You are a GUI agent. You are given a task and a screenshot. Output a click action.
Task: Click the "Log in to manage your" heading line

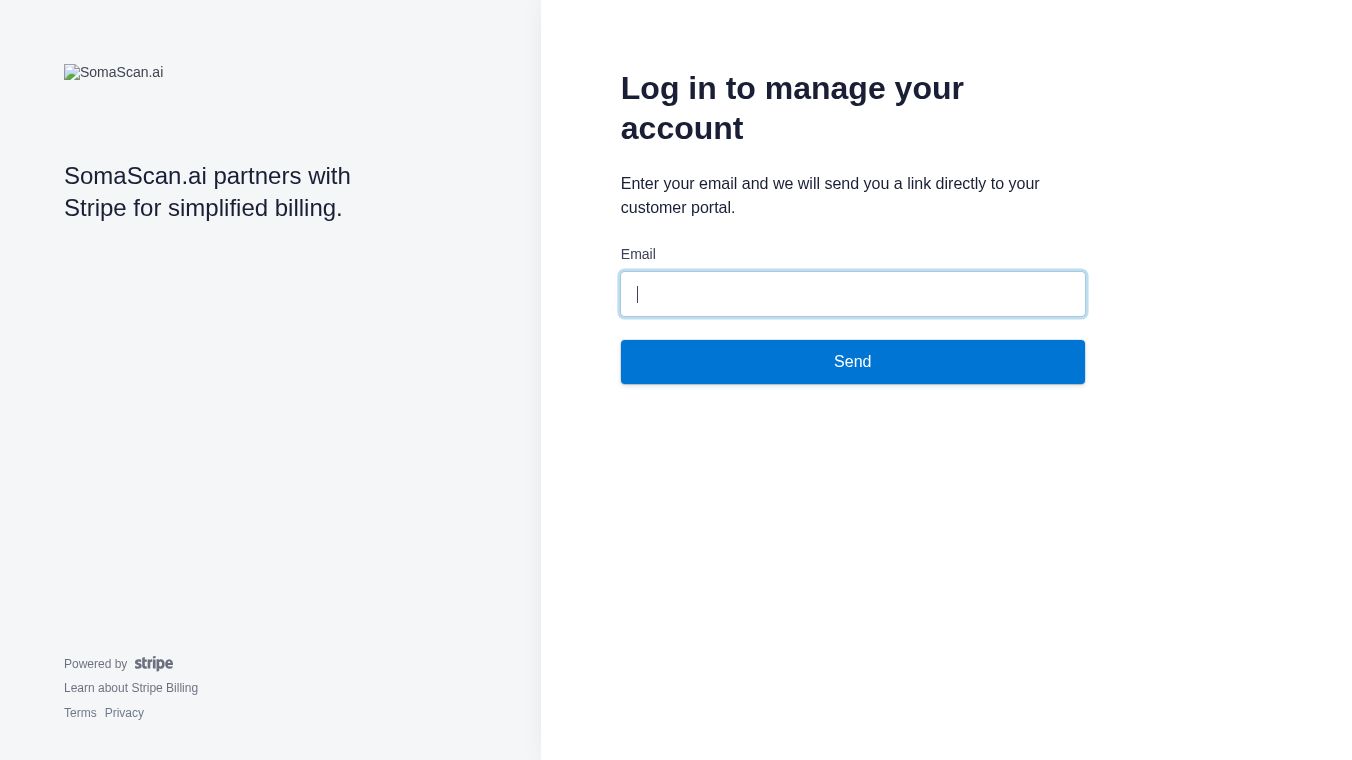(791, 89)
